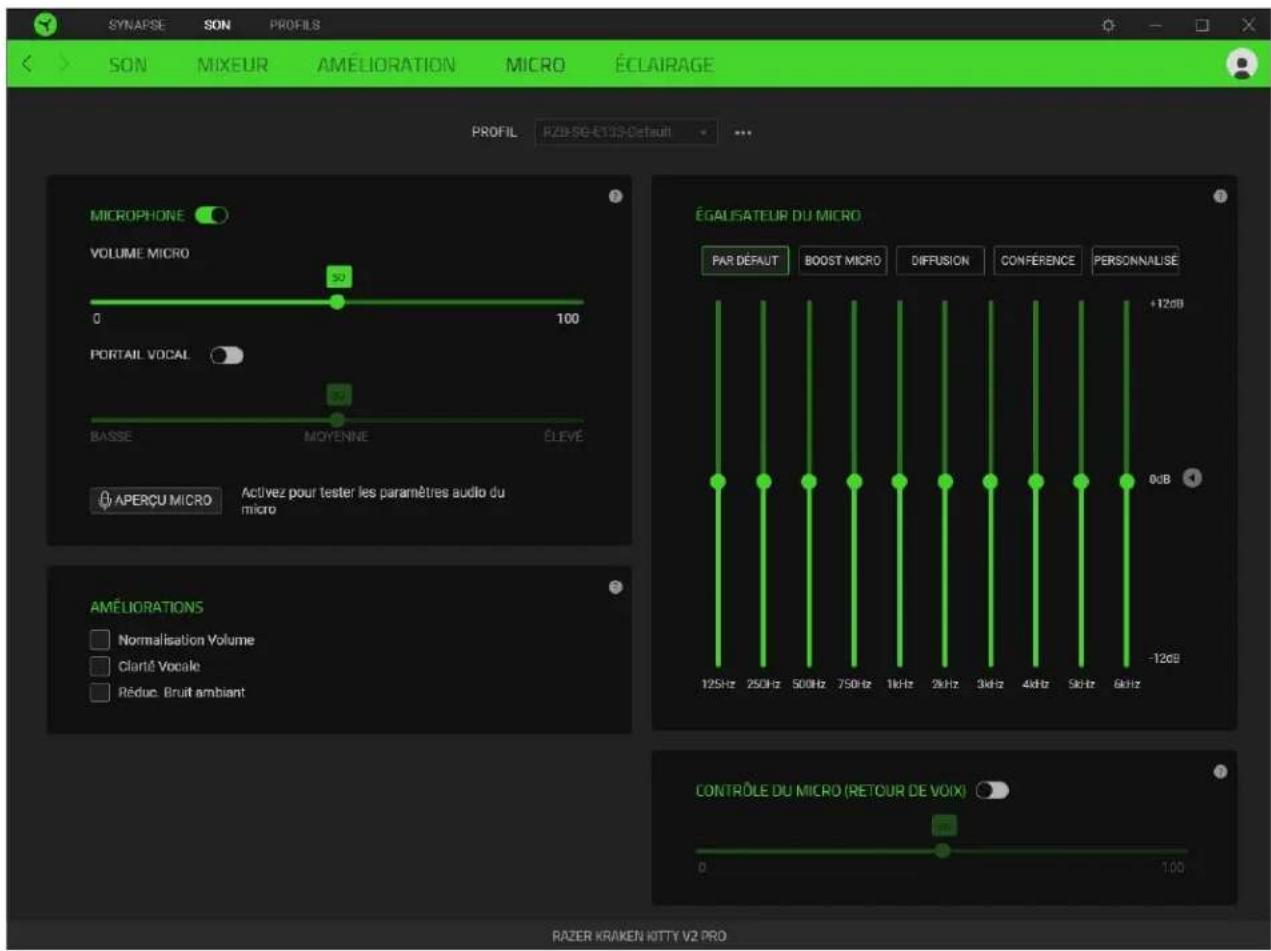Image resolution: width=1271 pixels, height=951 pixels.
Task: Check Réduc. Bruit ambiant
Action: point(99,693)
